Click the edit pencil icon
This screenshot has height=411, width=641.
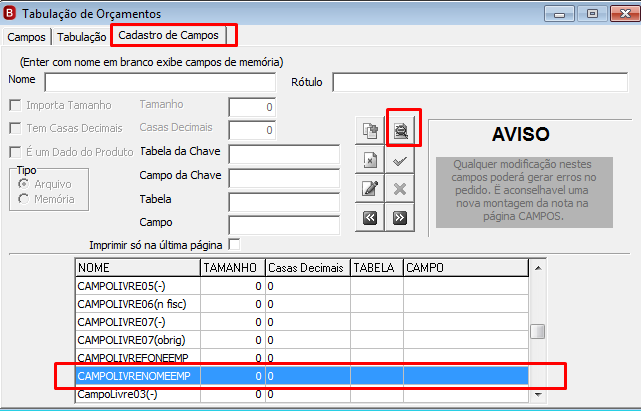click(370, 188)
